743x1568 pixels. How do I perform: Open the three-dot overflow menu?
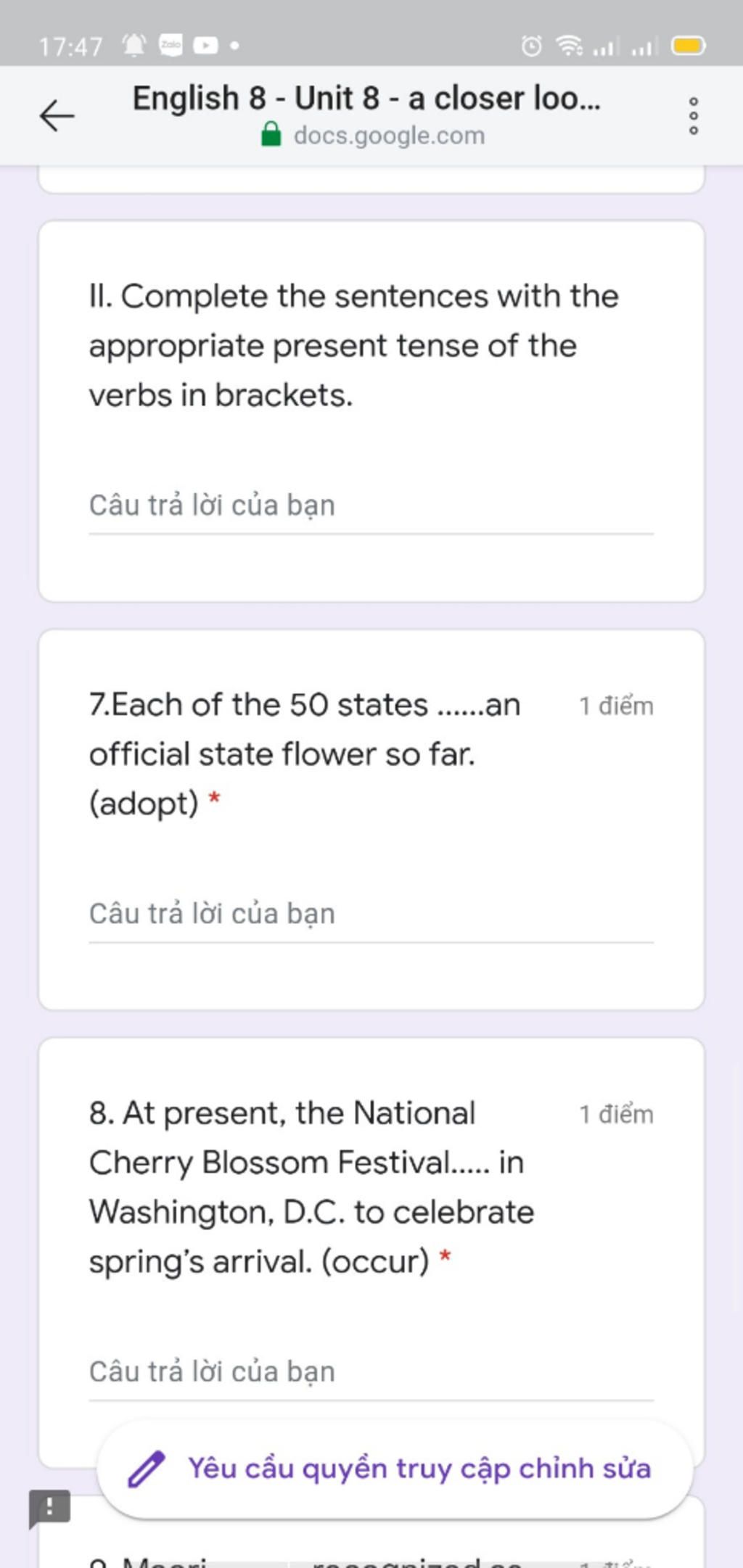[694, 116]
